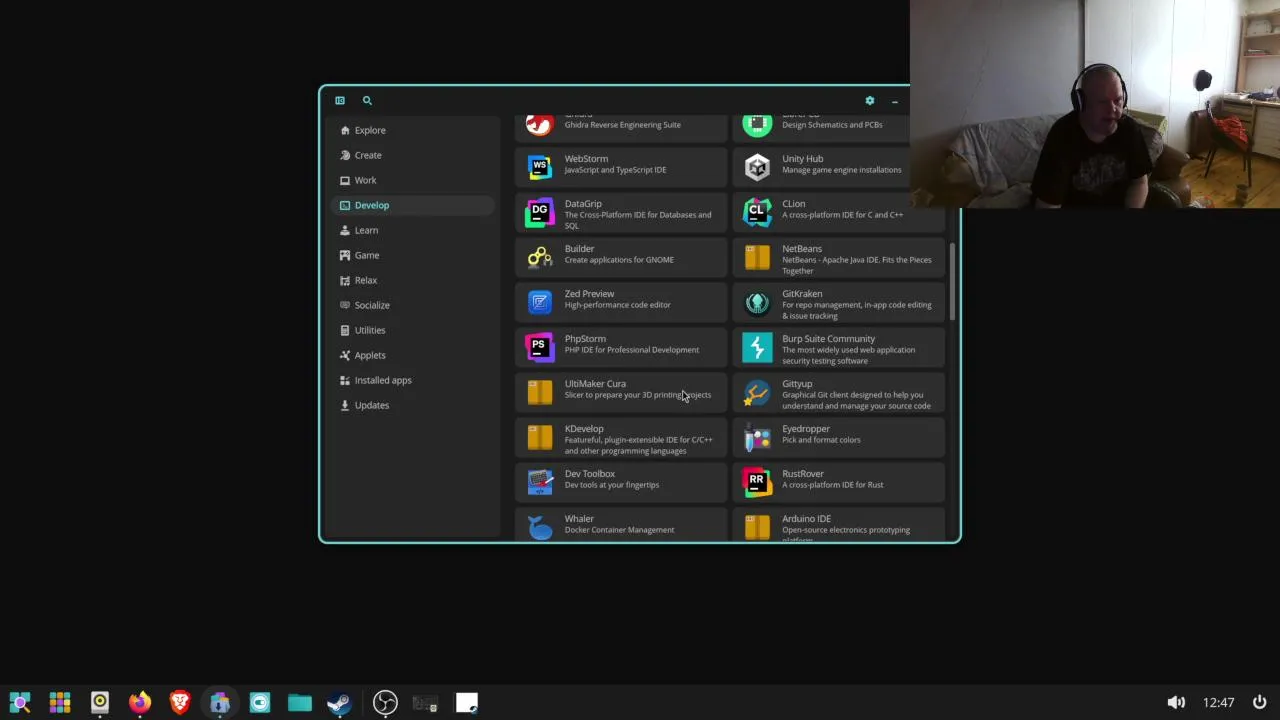Click the Eyedropper app icon
The image size is (1280, 720).
[757, 437]
